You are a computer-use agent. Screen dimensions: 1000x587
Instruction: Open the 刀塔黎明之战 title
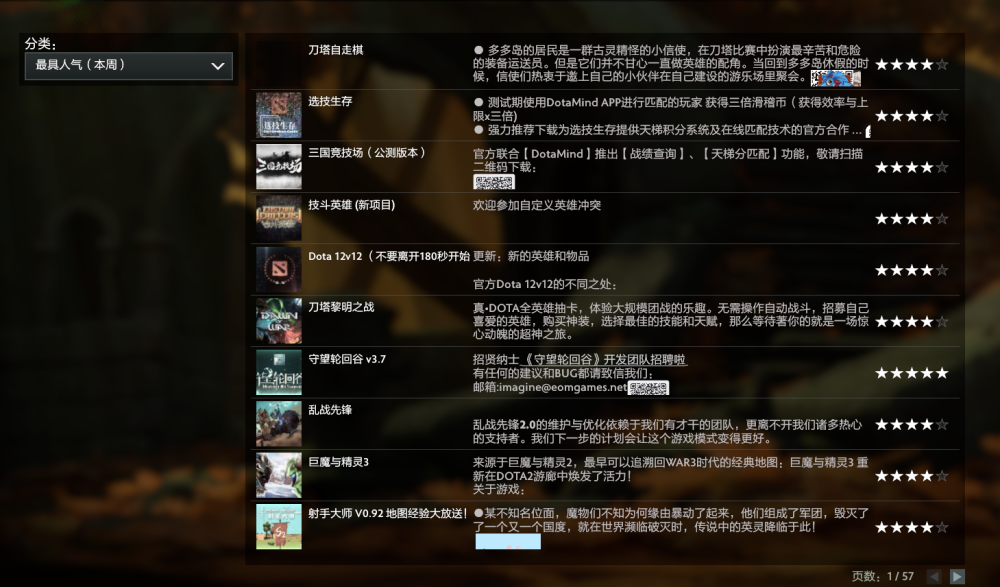pos(341,307)
